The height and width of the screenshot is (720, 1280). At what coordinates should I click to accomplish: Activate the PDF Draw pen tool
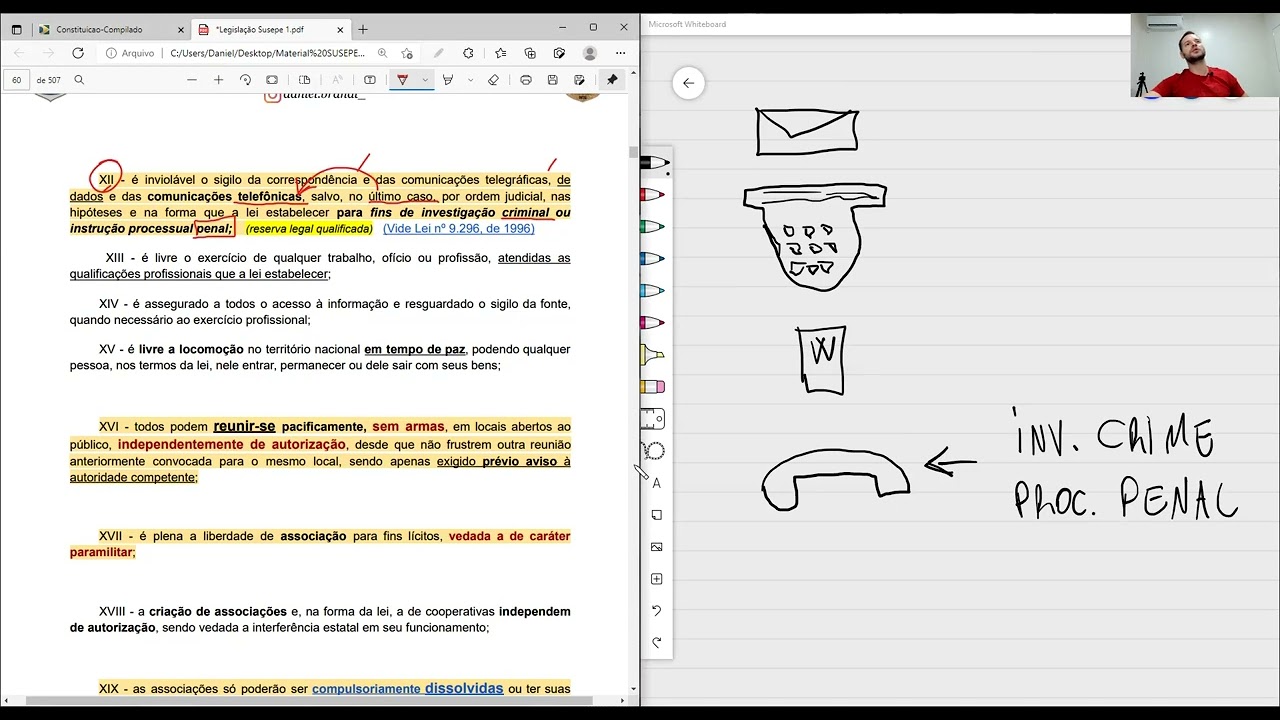(x=403, y=80)
